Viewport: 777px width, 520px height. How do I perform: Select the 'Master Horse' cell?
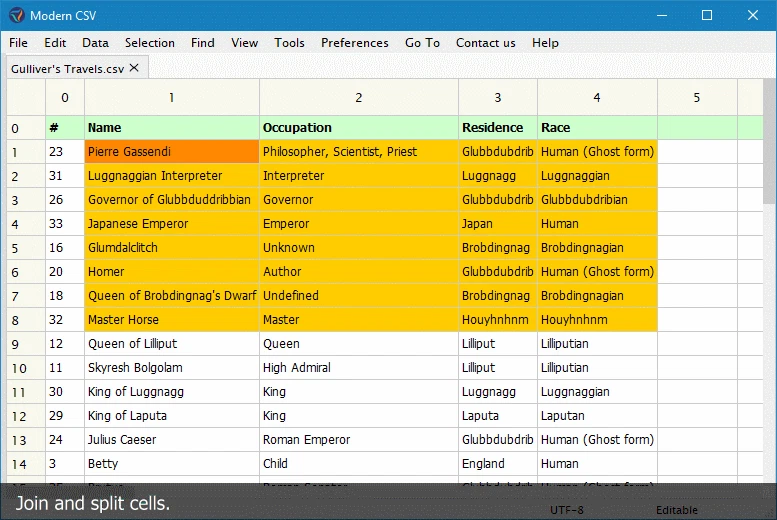[x=172, y=320]
